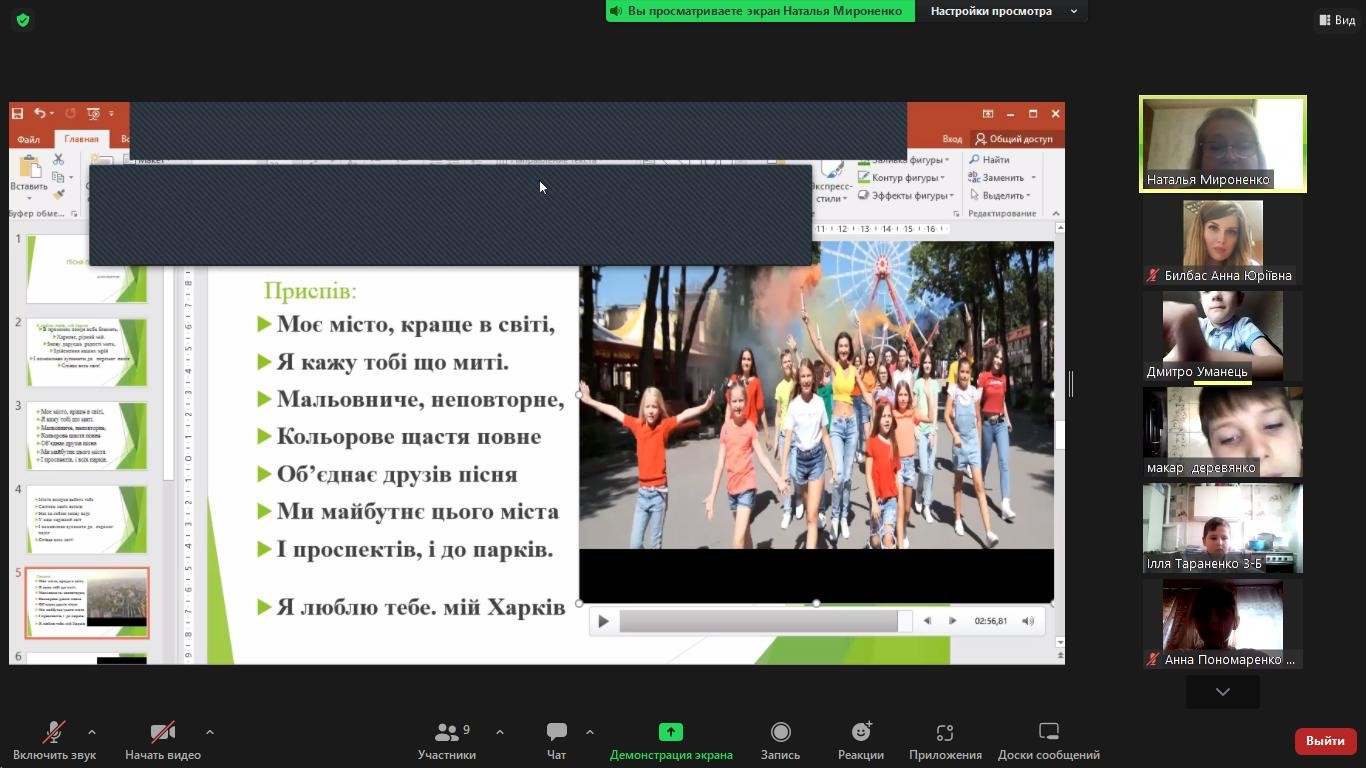Click the red Выйти button
This screenshot has height=768, width=1366.
(x=1324, y=741)
